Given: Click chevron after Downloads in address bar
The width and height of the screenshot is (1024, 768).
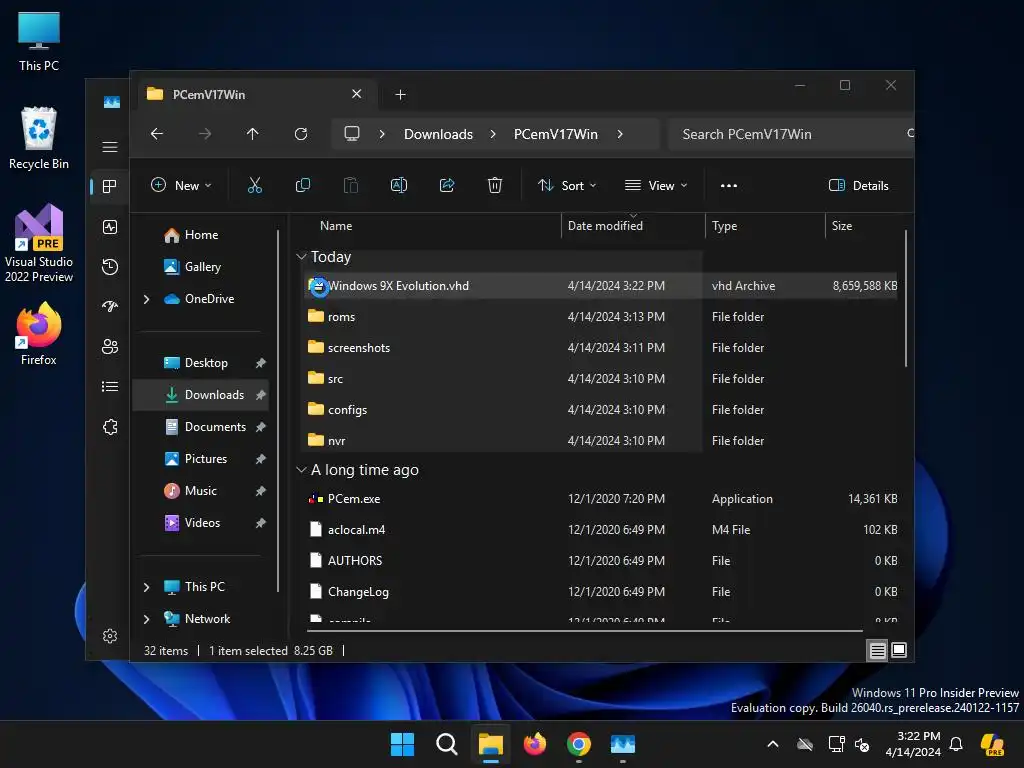Looking at the screenshot, I should pos(493,134).
